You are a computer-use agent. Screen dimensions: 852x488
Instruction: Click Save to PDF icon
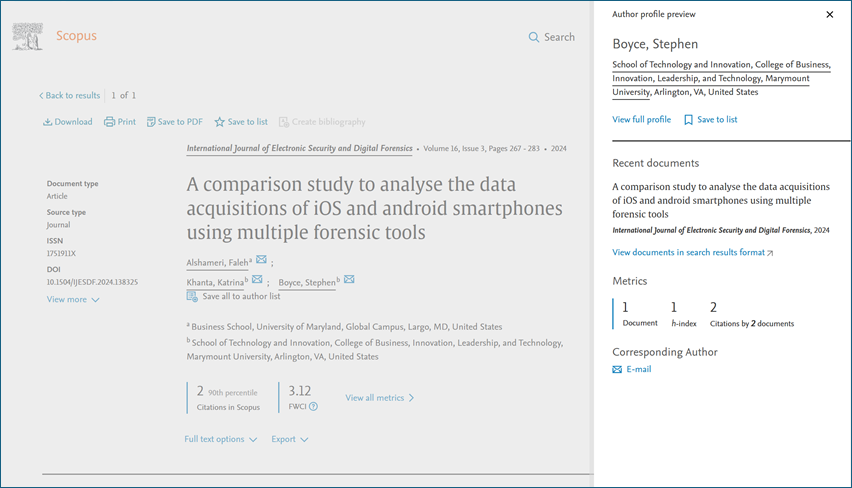click(x=151, y=122)
